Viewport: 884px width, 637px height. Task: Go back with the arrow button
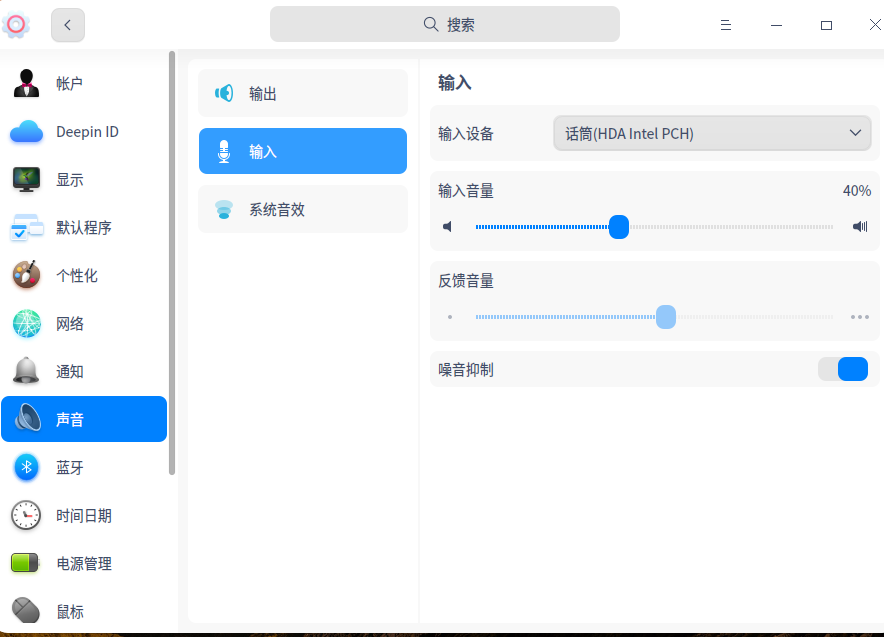pyautogui.click(x=68, y=25)
